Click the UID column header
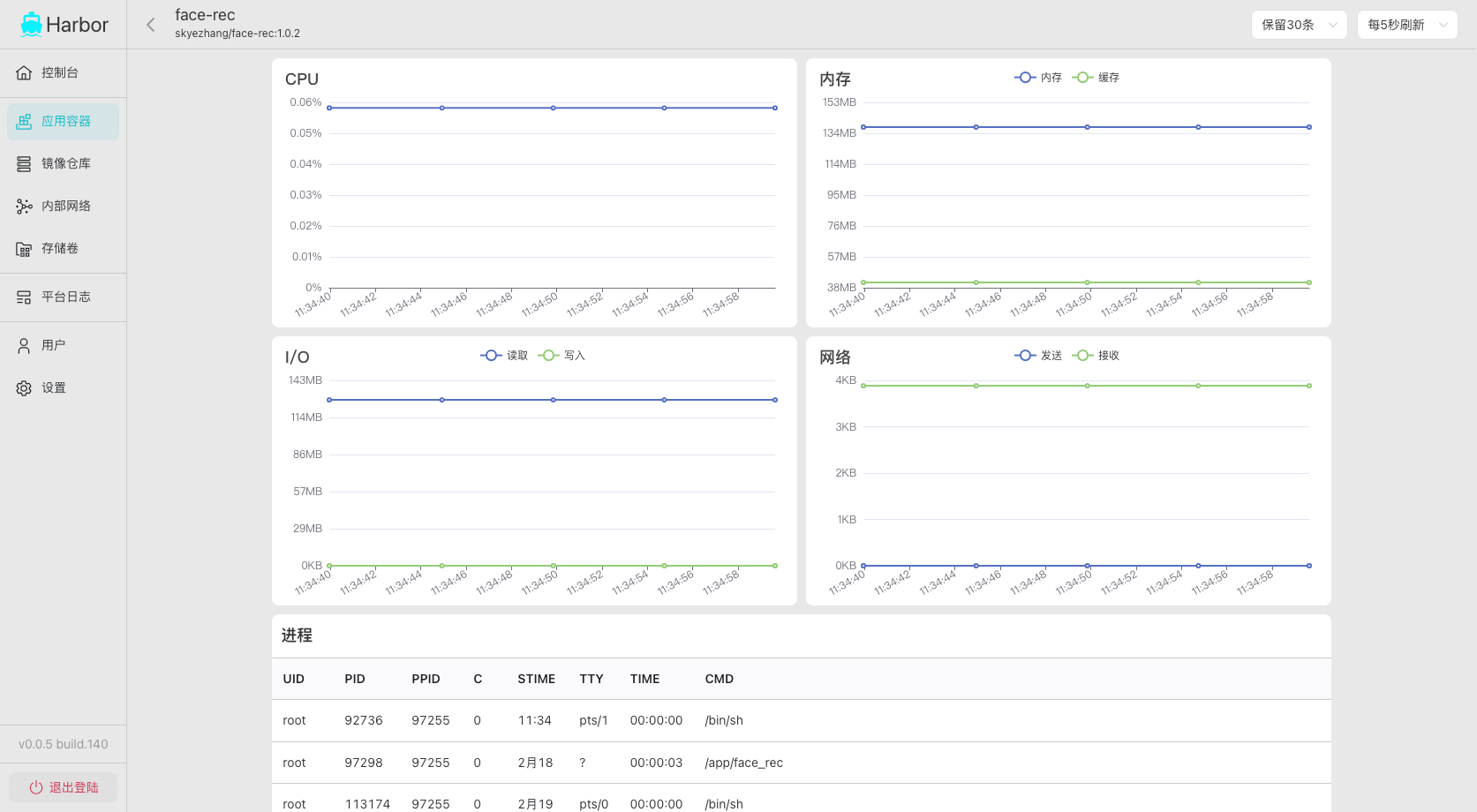The width and height of the screenshot is (1477, 812). [x=293, y=679]
